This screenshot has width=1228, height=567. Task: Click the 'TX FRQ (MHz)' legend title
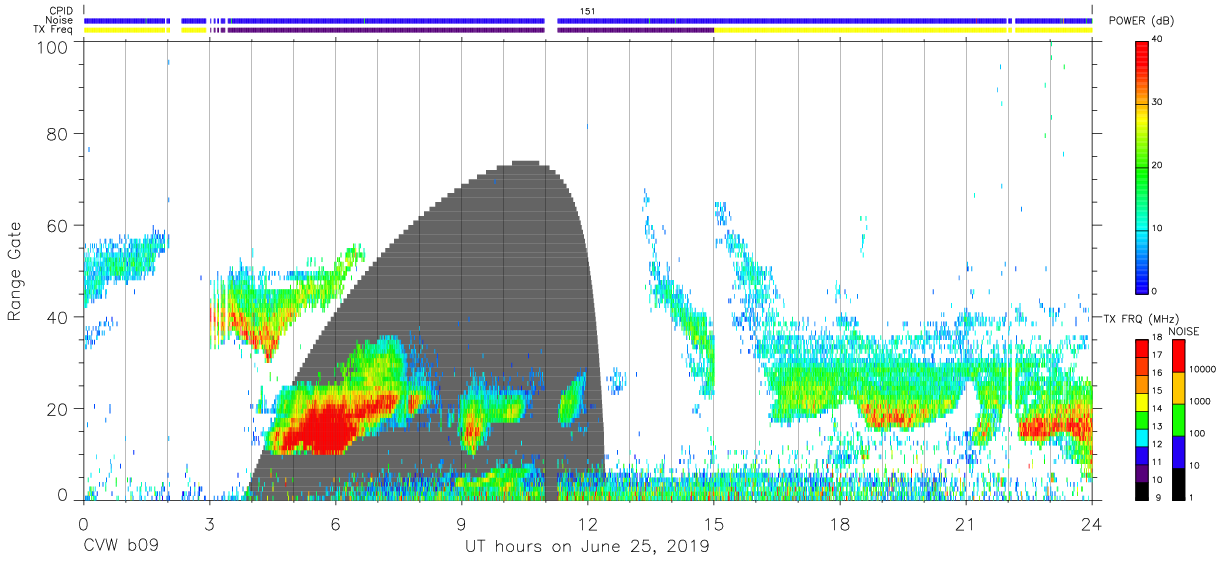tap(1143, 318)
